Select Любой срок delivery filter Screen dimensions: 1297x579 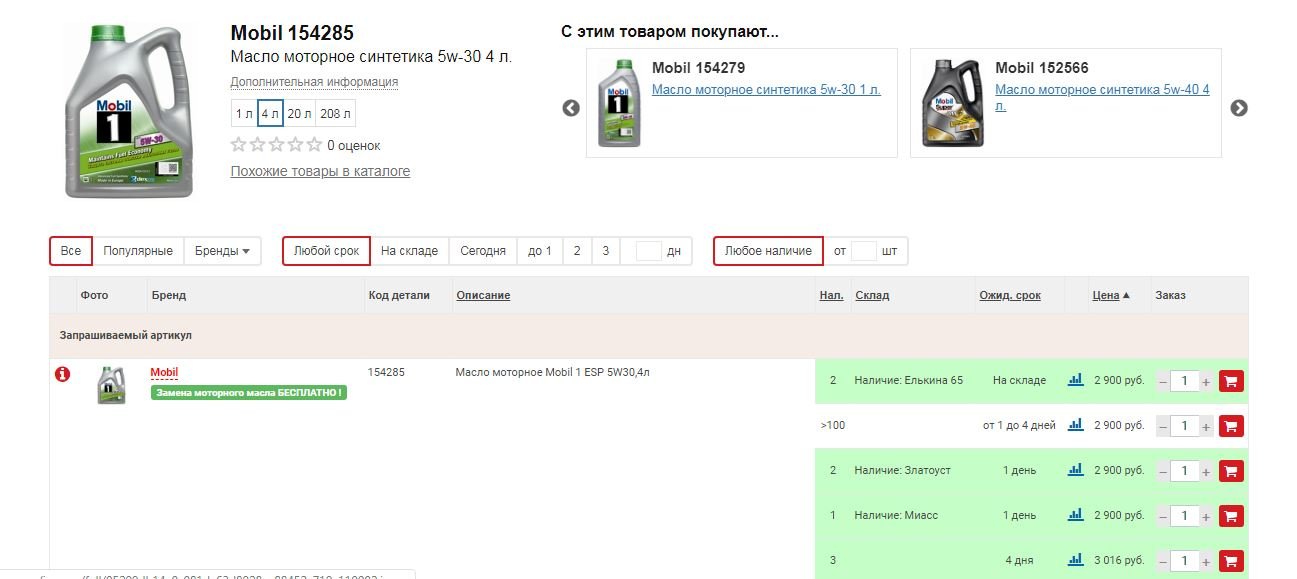point(326,251)
